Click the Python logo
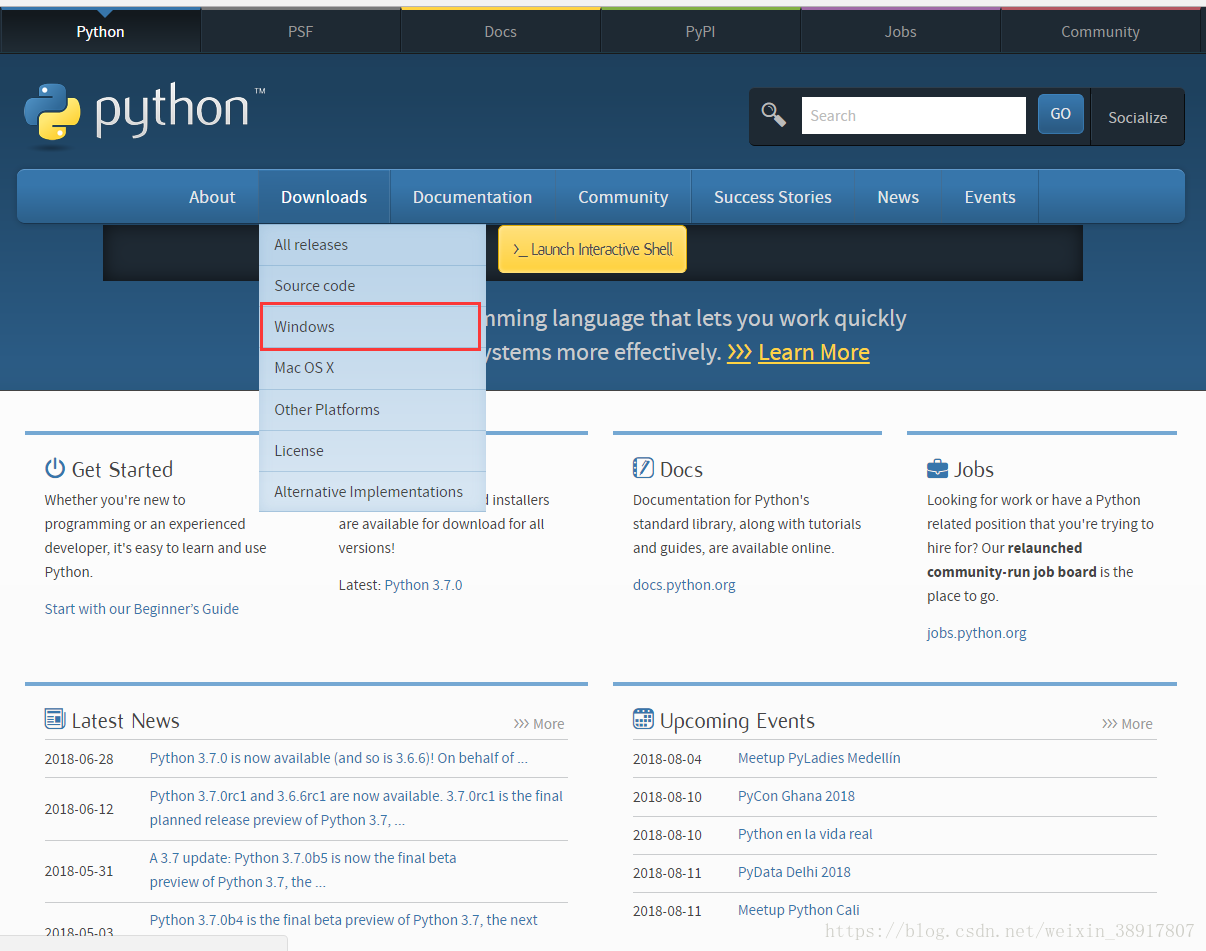The image size is (1206, 951). click(144, 112)
